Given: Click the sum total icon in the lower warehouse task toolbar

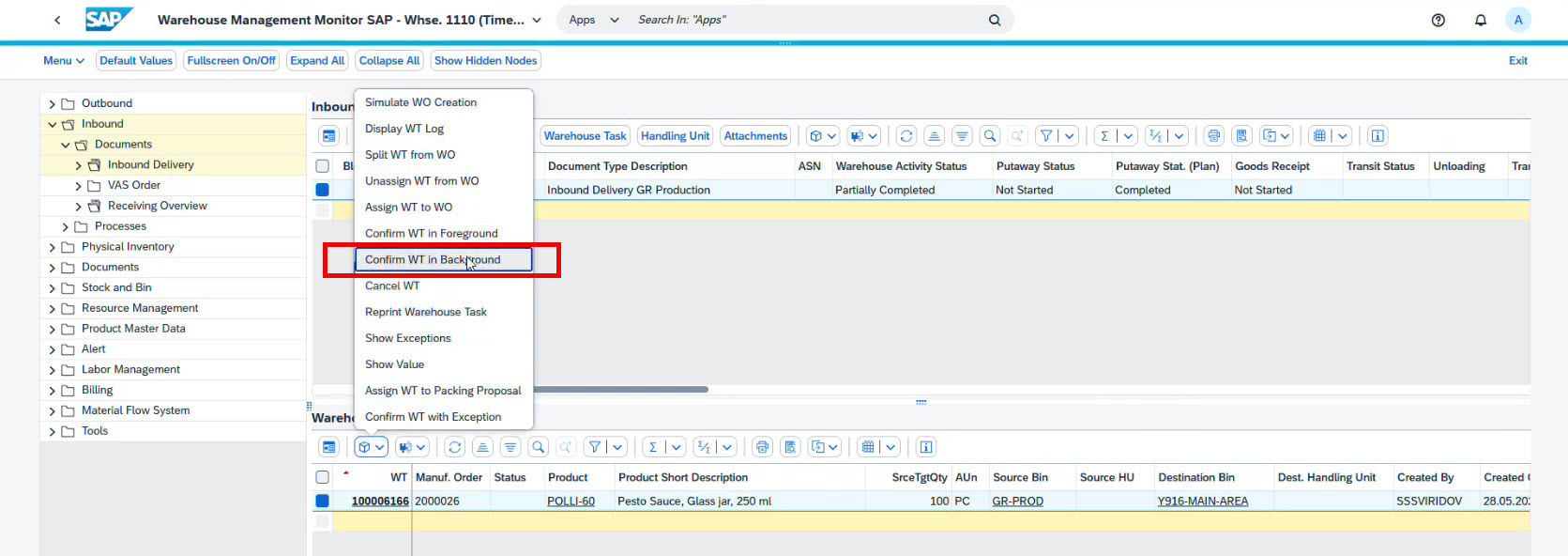Looking at the screenshot, I should pos(653,447).
